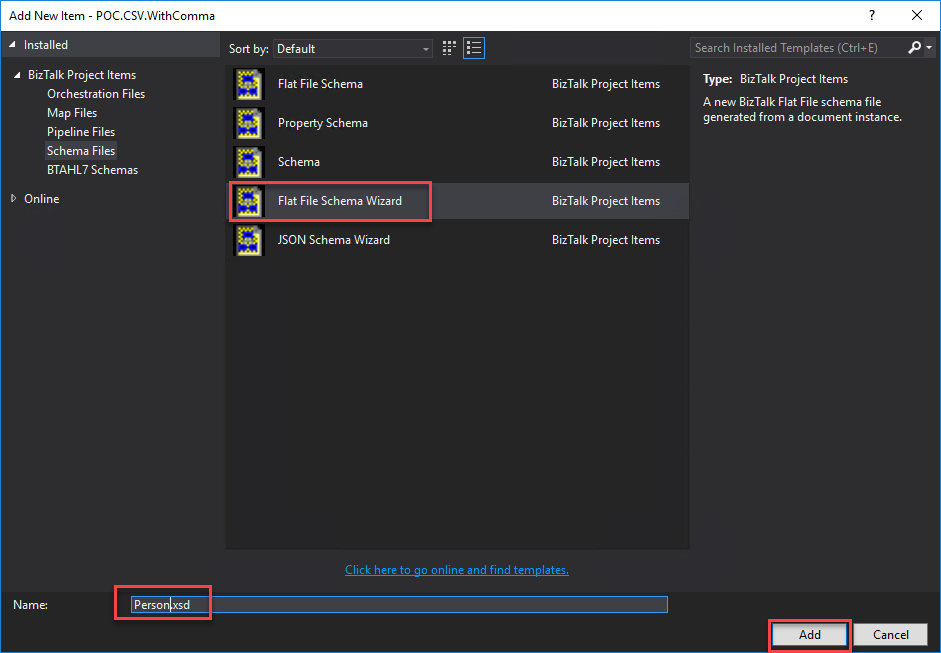Viewport: 941px width, 653px height.
Task: Click the Installed tree label
Action: (46, 45)
